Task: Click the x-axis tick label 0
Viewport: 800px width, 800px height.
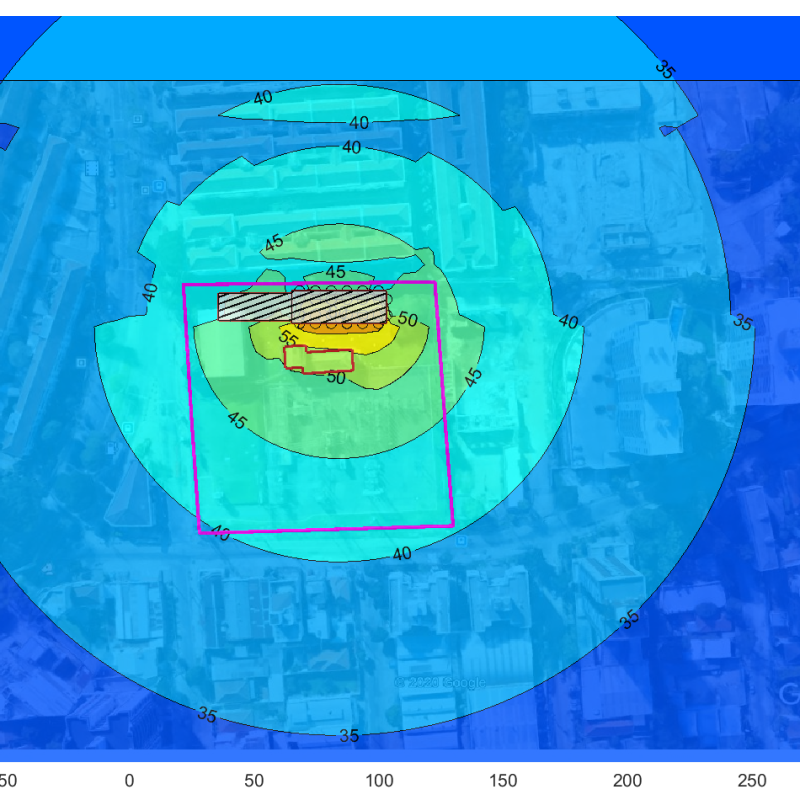Action: pyautogui.click(x=129, y=780)
